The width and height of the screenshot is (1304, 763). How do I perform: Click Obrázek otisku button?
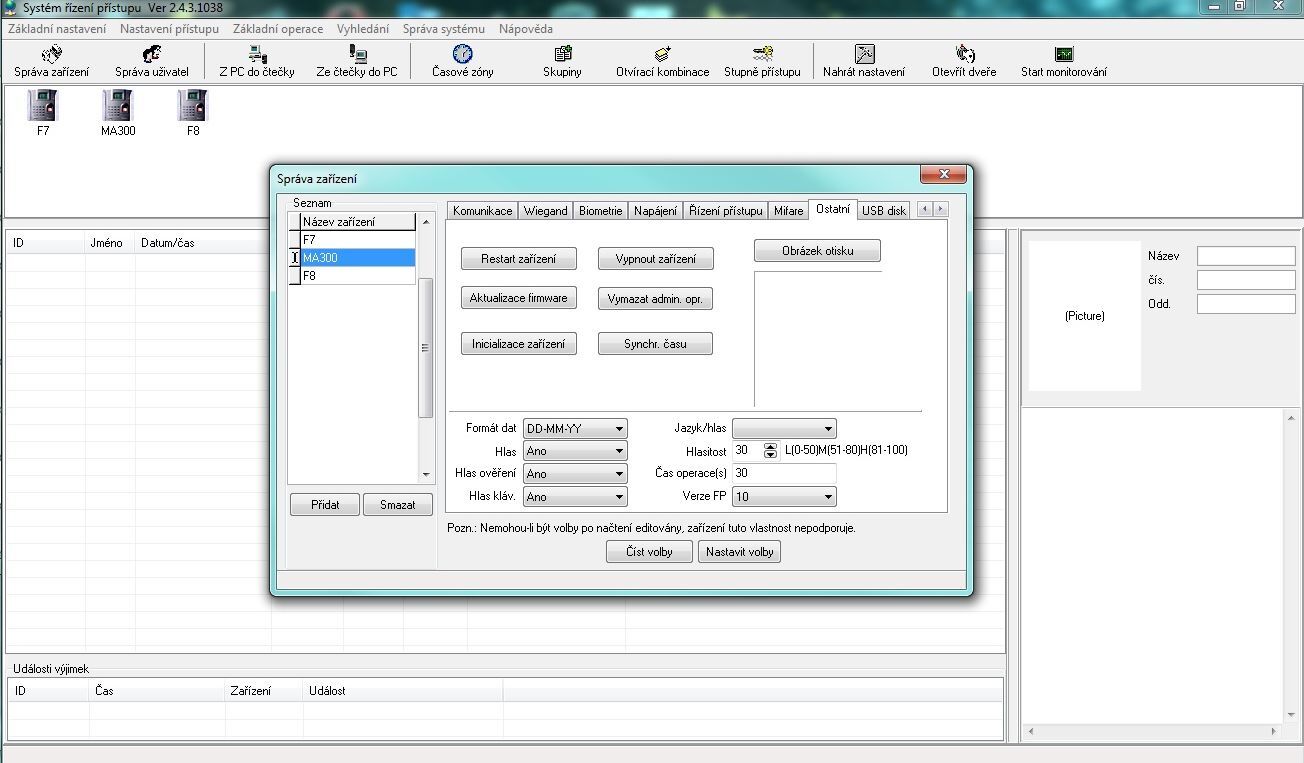pos(817,251)
